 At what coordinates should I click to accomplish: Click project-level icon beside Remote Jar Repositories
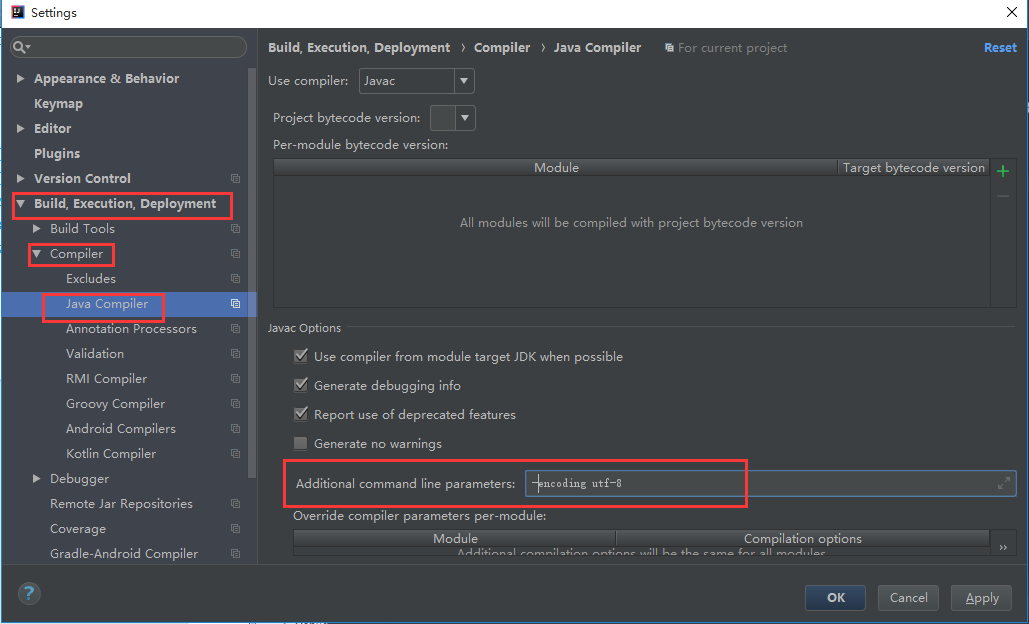(x=235, y=504)
